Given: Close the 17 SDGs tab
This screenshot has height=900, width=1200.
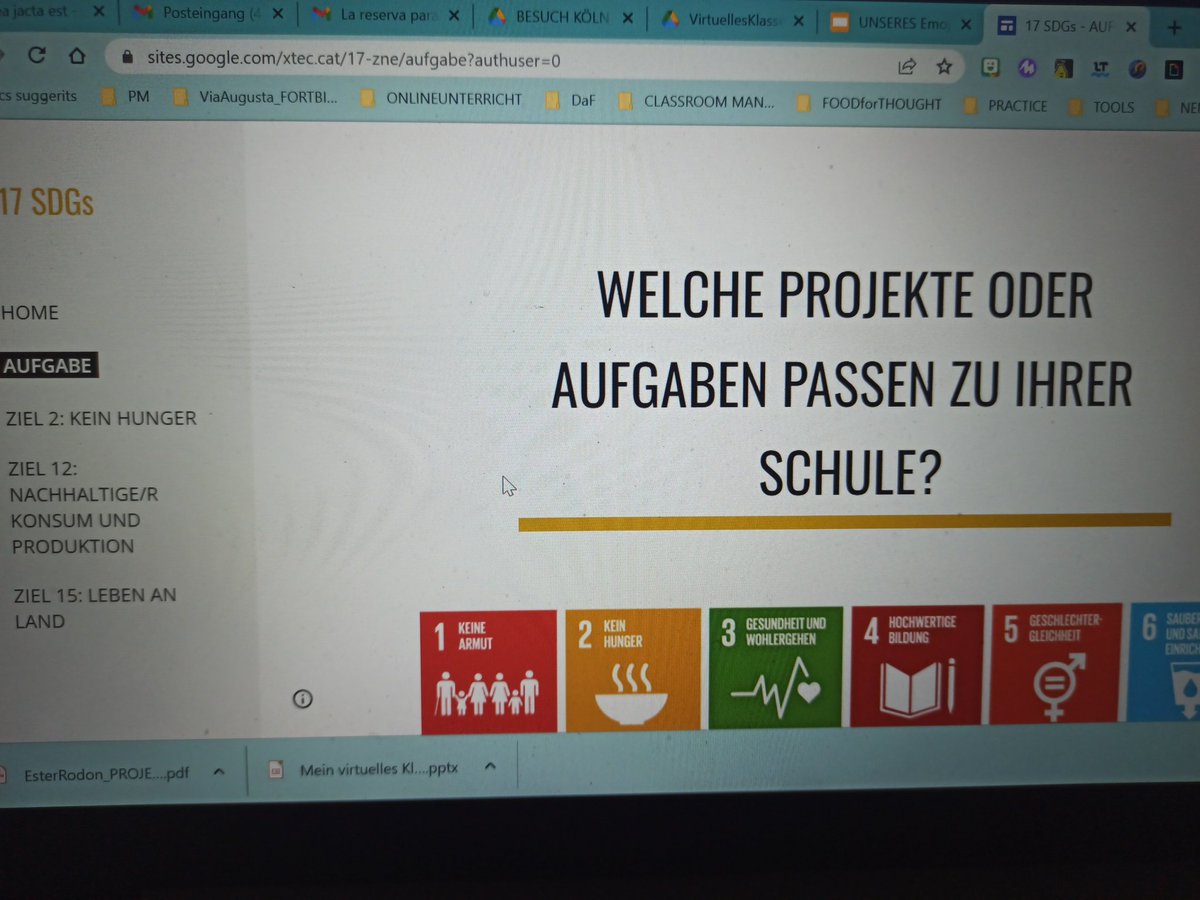Looking at the screenshot, I should [x=1129, y=26].
